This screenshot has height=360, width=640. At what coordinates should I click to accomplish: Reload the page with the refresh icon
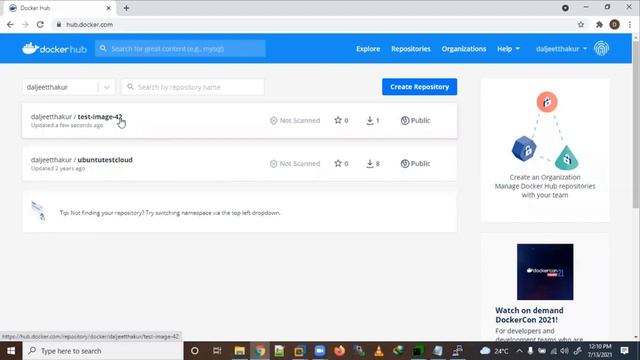[40, 24]
